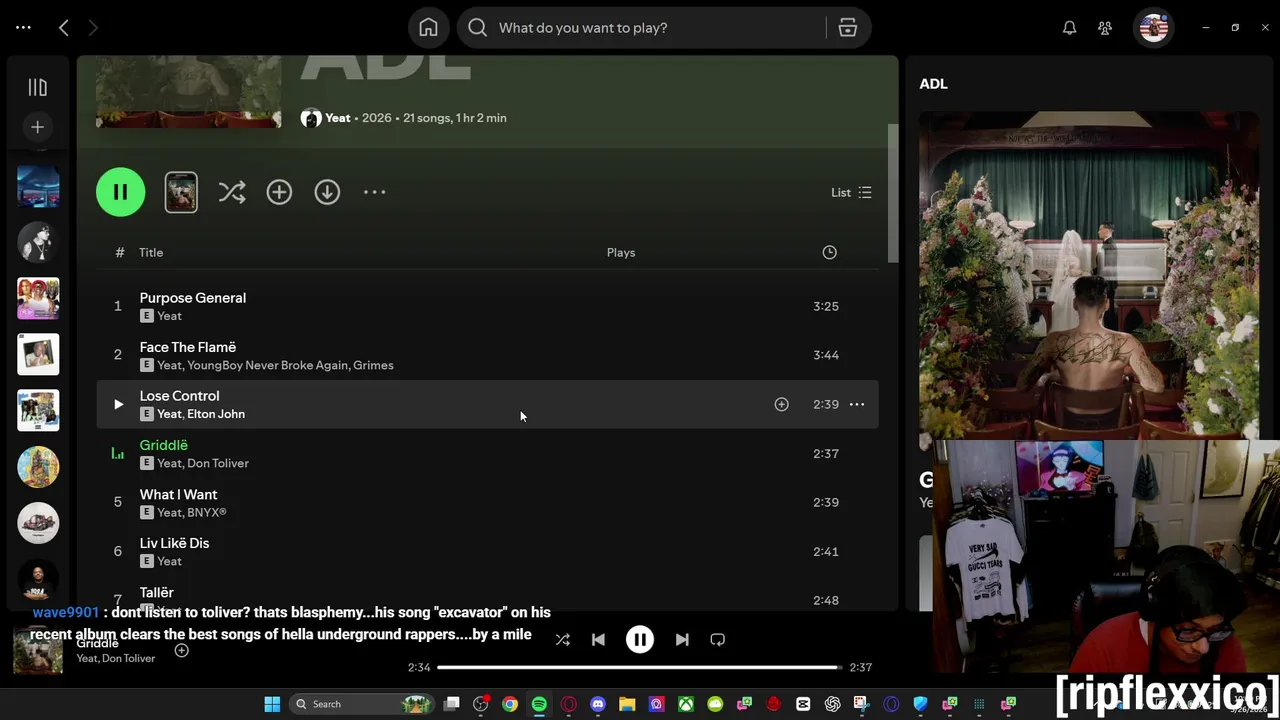This screenshot has height=720, width=1280.
Task: Click the Windows taskbar Search box
Action: (x=362, y=704)
